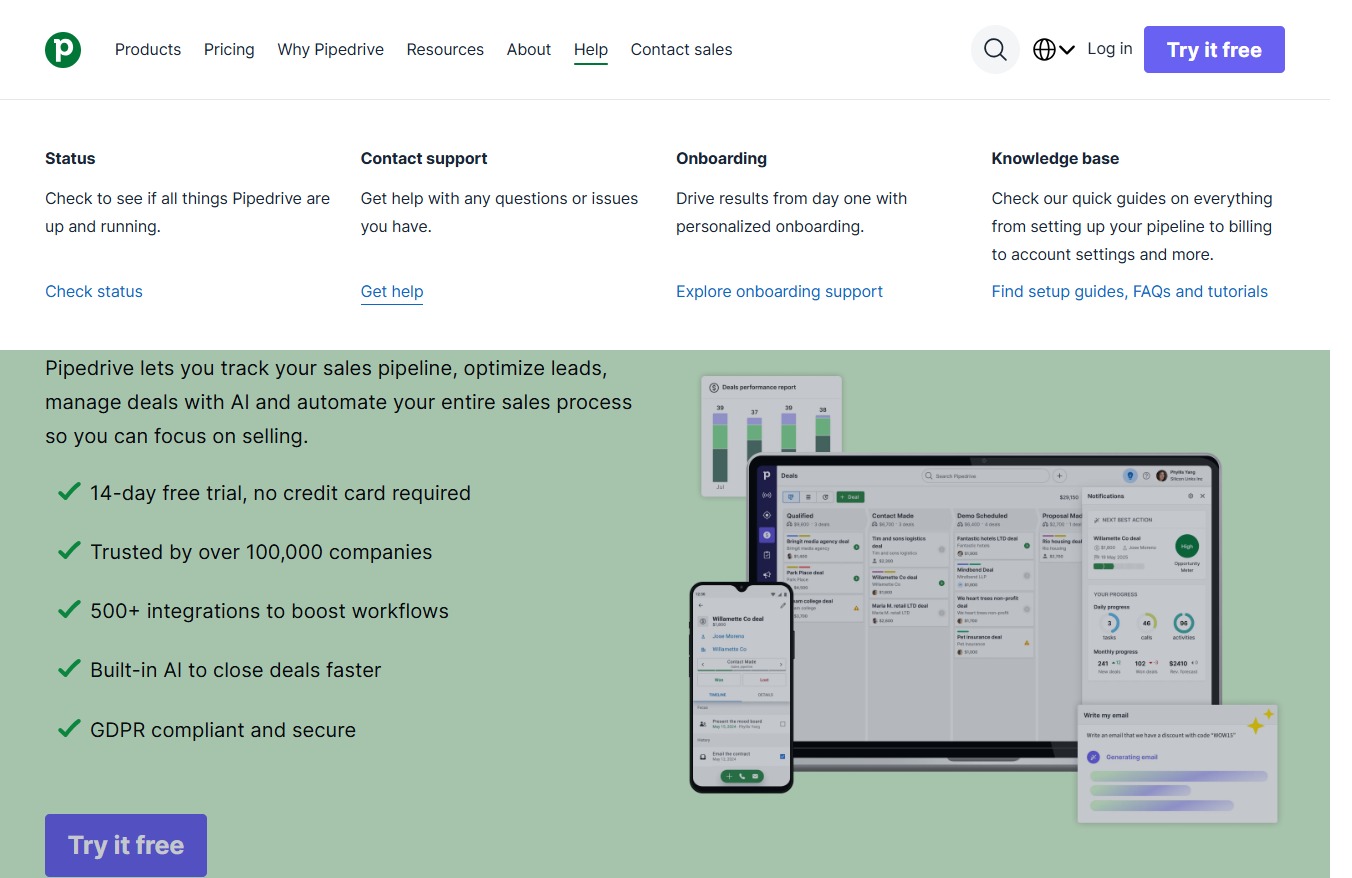Open the About menu
This screenshot has height=878, width=1352.
click(529, 49)
